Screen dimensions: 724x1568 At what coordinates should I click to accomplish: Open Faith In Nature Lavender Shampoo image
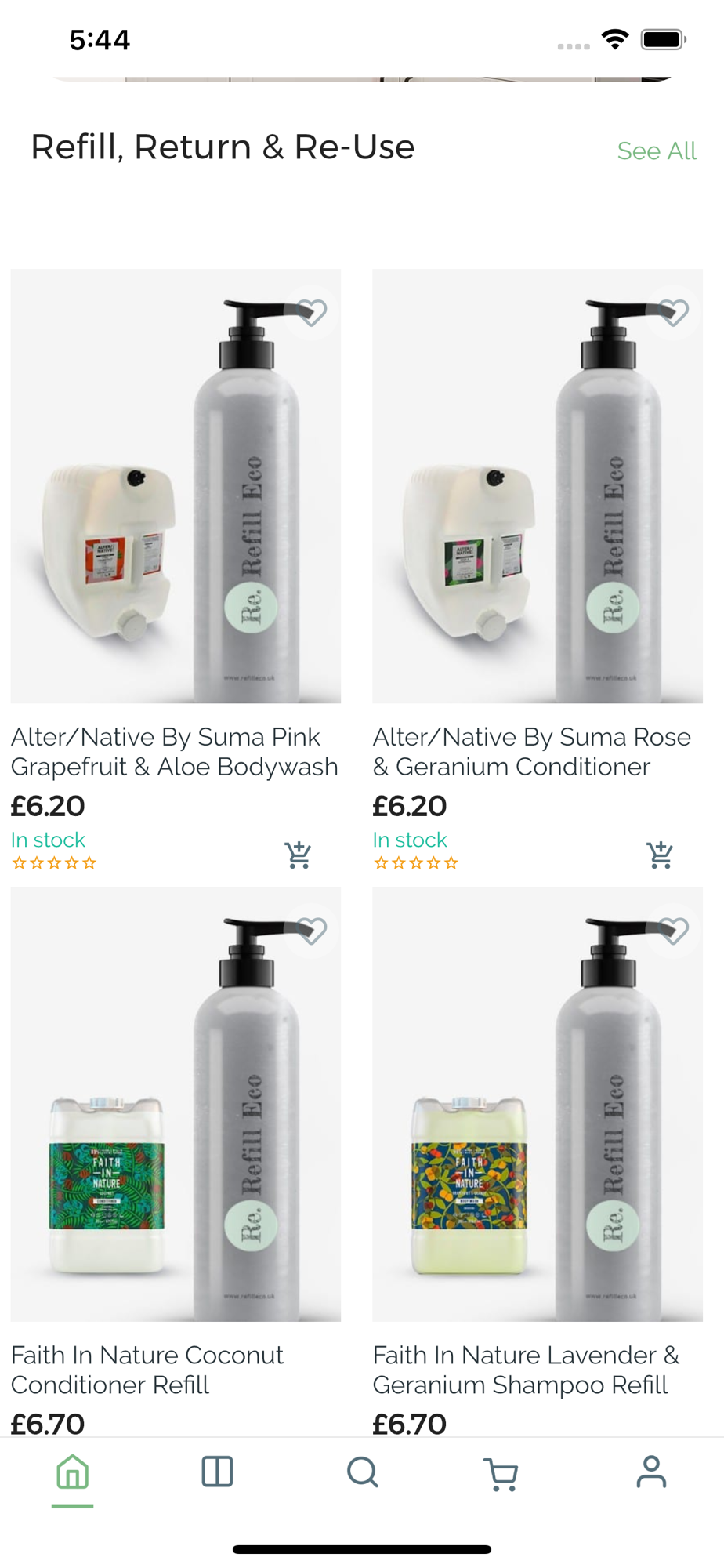point(538,1105)
